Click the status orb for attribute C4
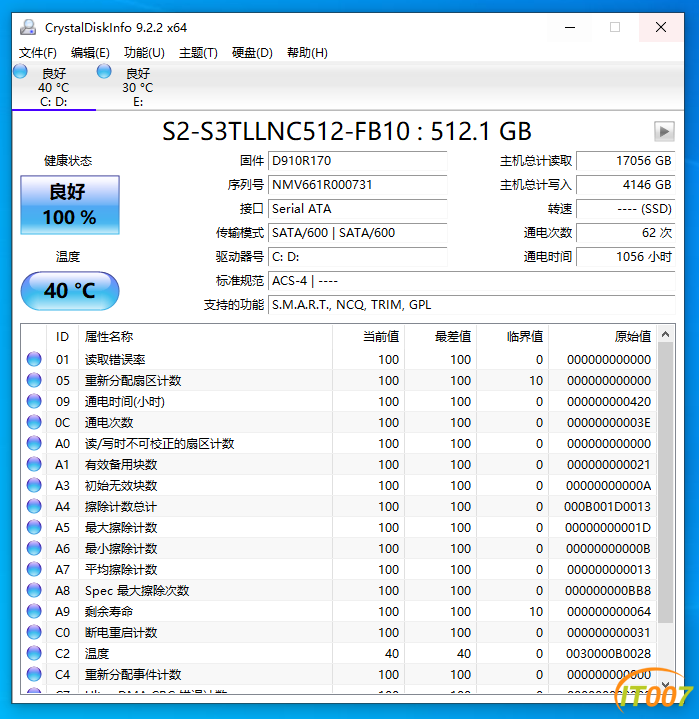 click(34, 674)
